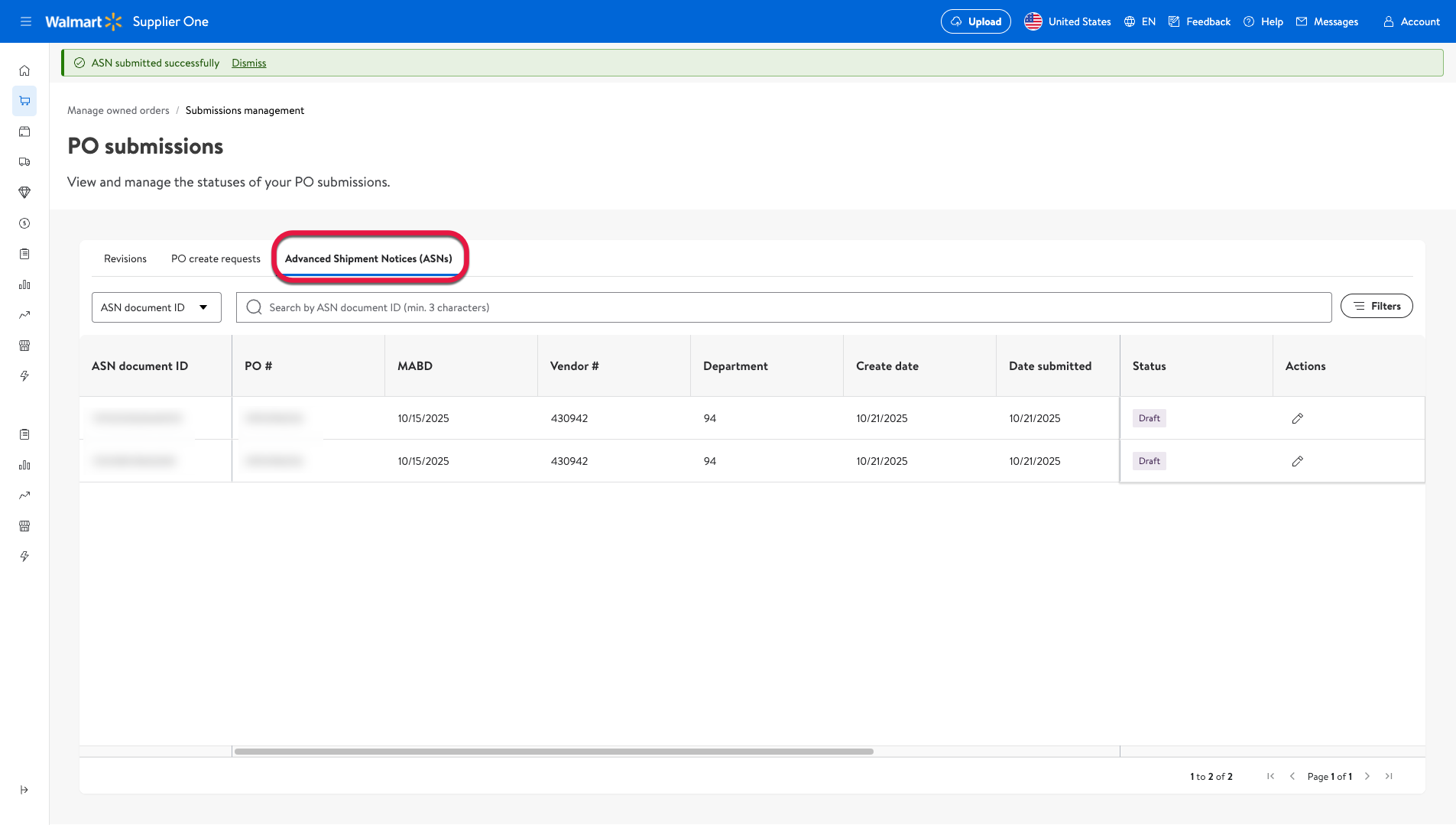The height and width of the screenshot is (825, 1456).
Task: Edit the second draft ASN row
Action: pos(1297,461)
